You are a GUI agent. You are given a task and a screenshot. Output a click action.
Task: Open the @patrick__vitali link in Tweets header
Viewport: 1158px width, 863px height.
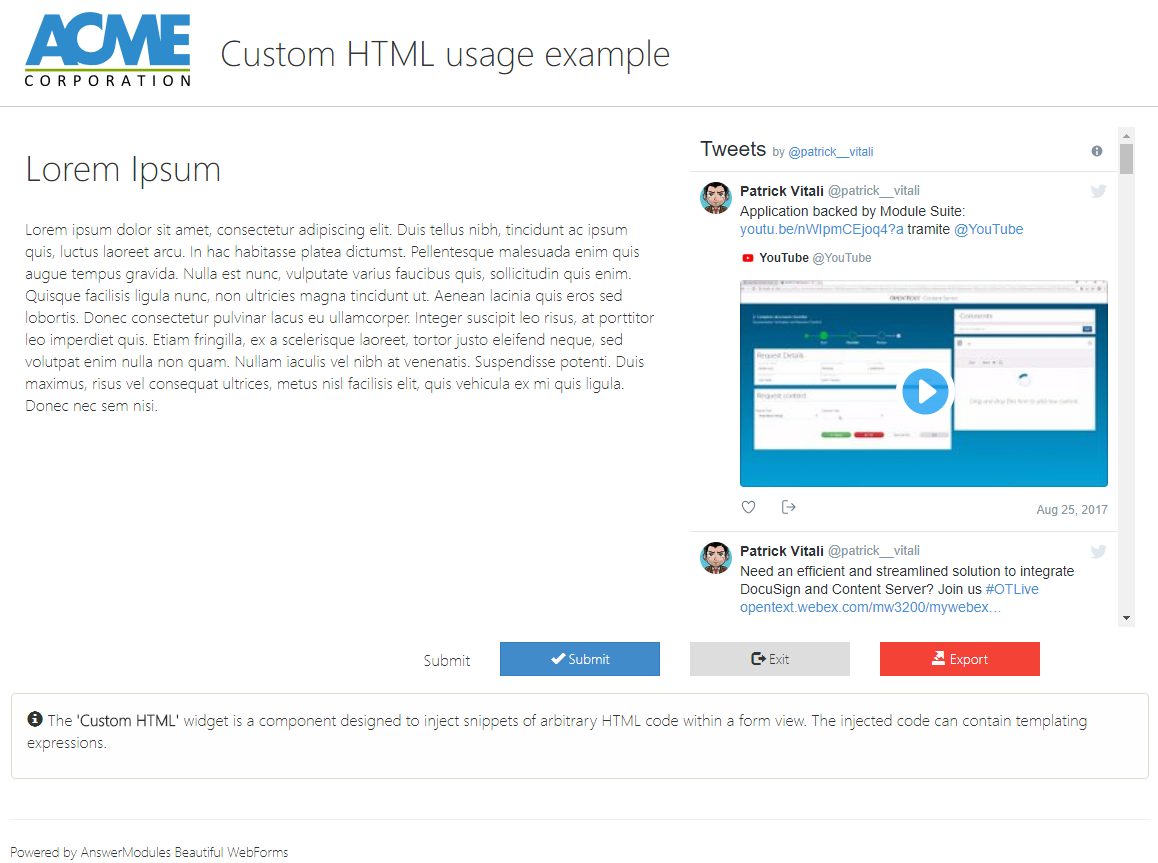830,152
